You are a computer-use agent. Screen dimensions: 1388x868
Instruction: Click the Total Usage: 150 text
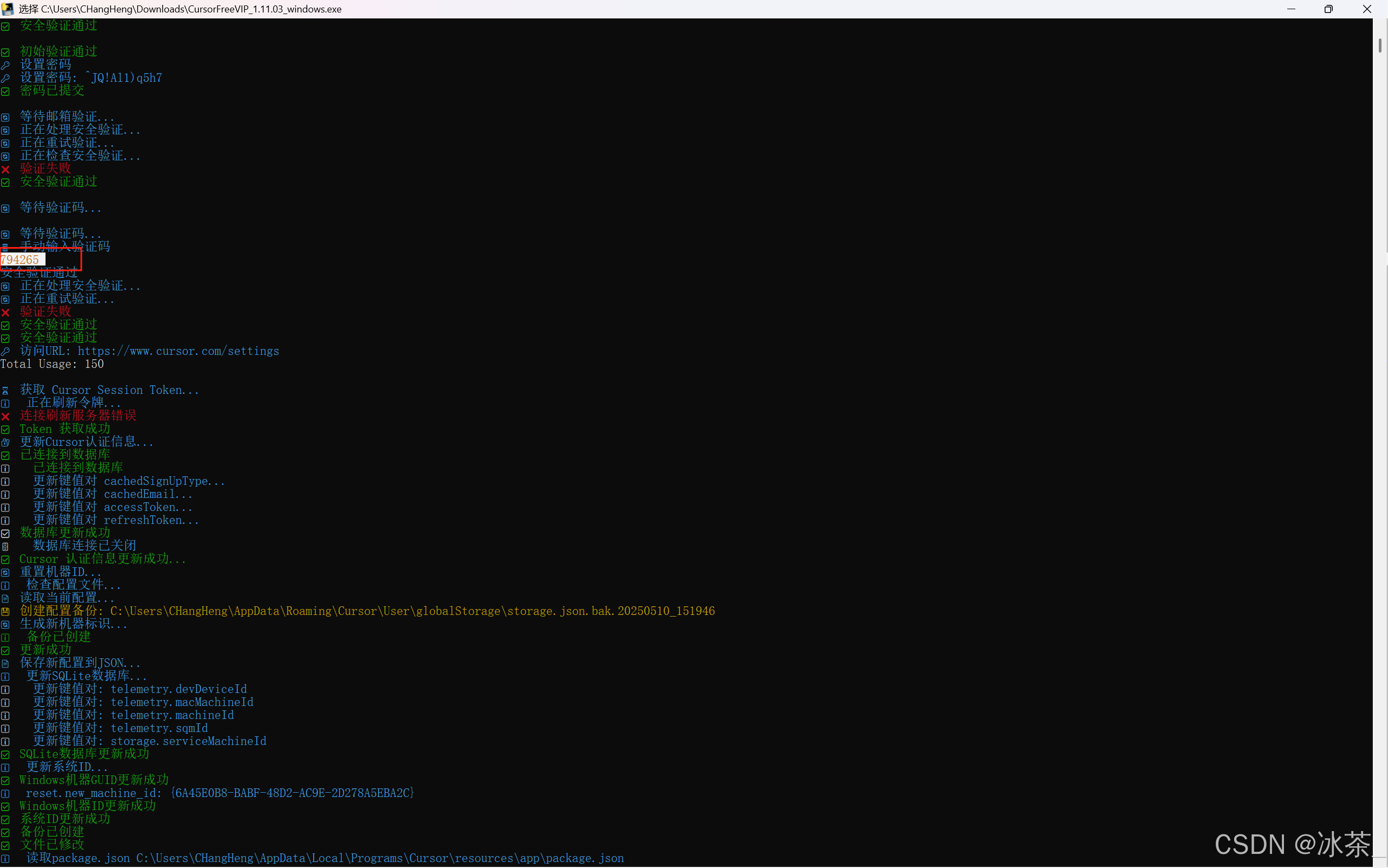pyautogui.click(x=51, y=365)
